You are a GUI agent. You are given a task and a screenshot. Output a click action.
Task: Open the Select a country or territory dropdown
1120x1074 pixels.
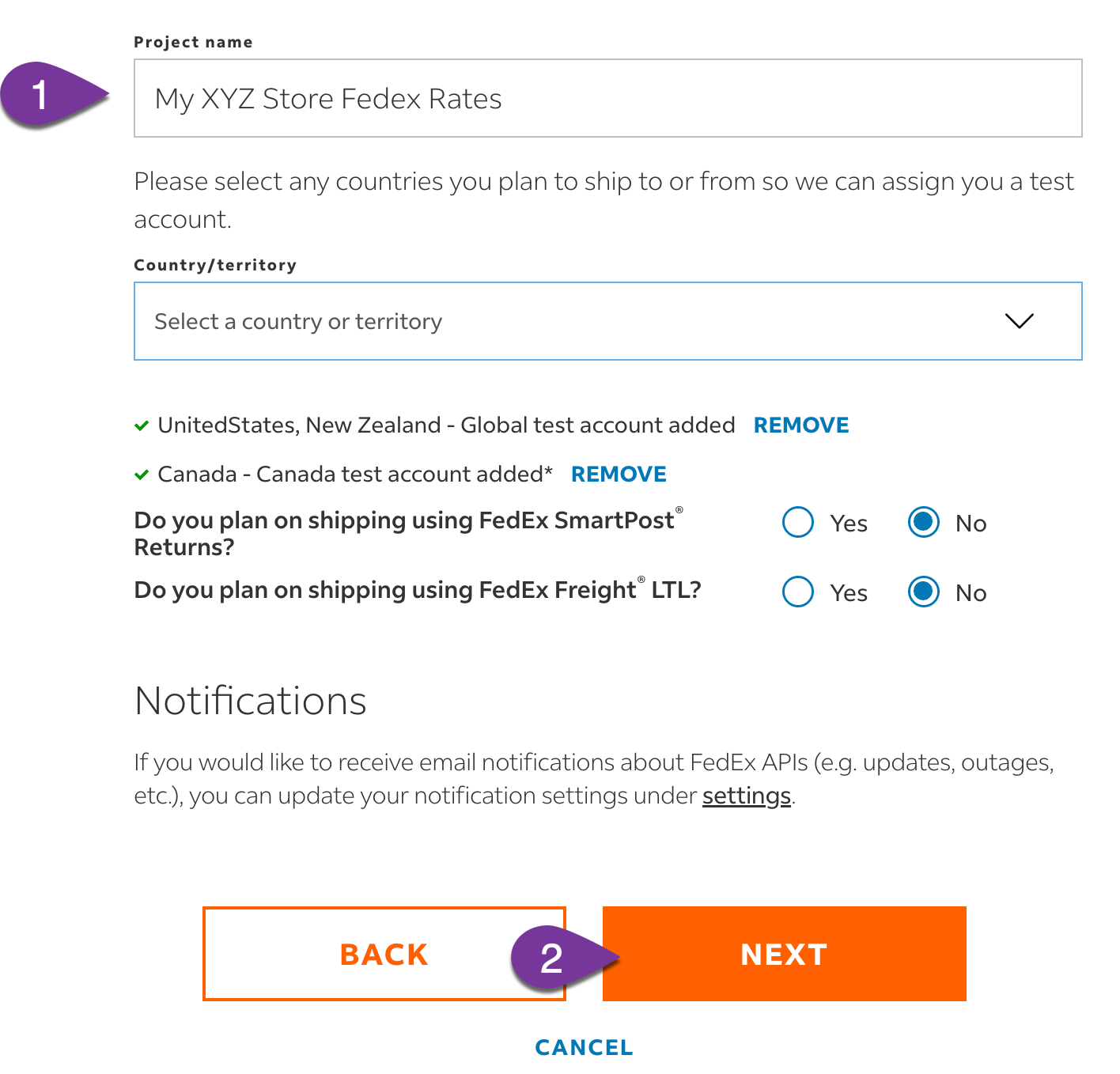point(607,321)
